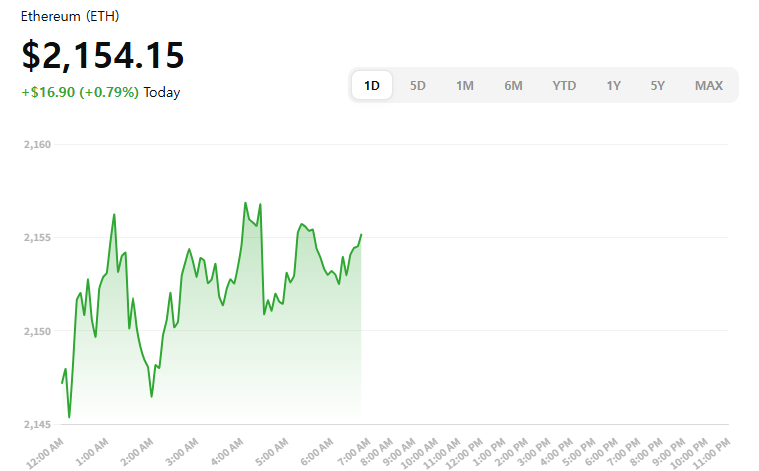Select the 1D time range tab
This screenshot has width=759, height=471.
pyautogui.click(x=372, y=86)
